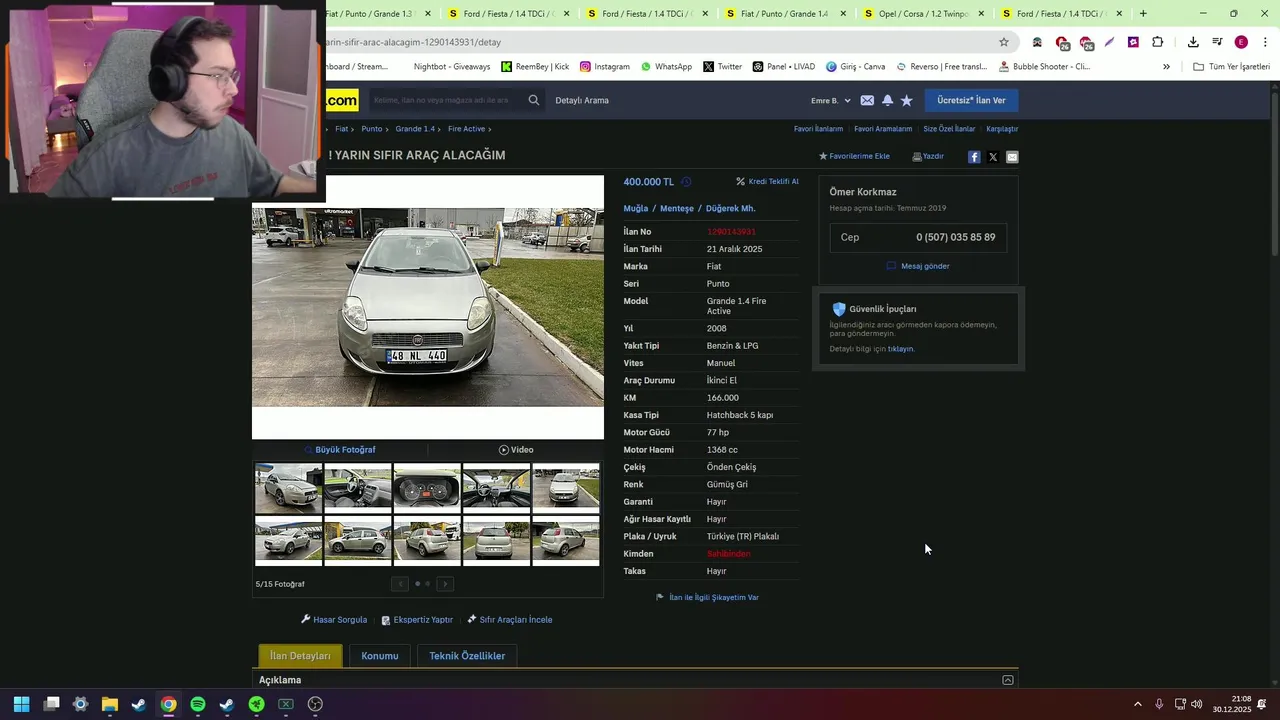This screenshot has height=720, width=1280.
Task: Click Ücretsiz İlan Ver button
Action: pos(971,100)
